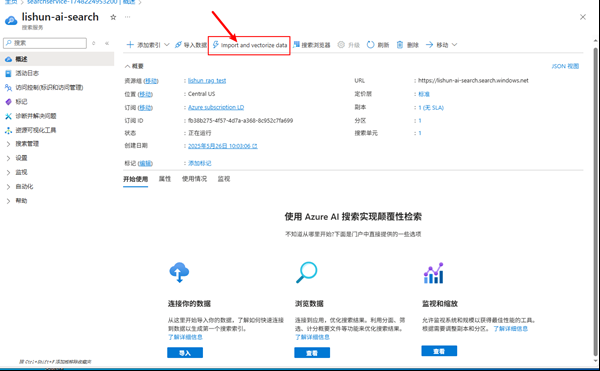Click the favorite star next to lishun-ai-search
This screenshot has width=600, height=371.
coord(113,17)
